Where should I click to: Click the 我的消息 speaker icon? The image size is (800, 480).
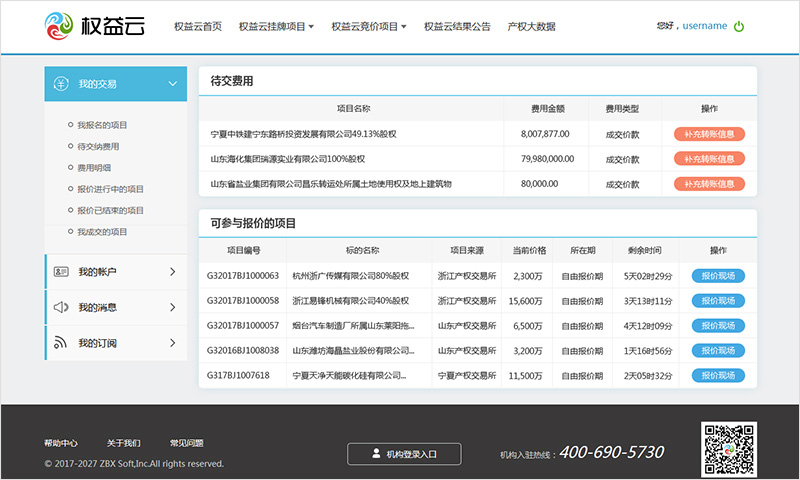tap(61, 307)
